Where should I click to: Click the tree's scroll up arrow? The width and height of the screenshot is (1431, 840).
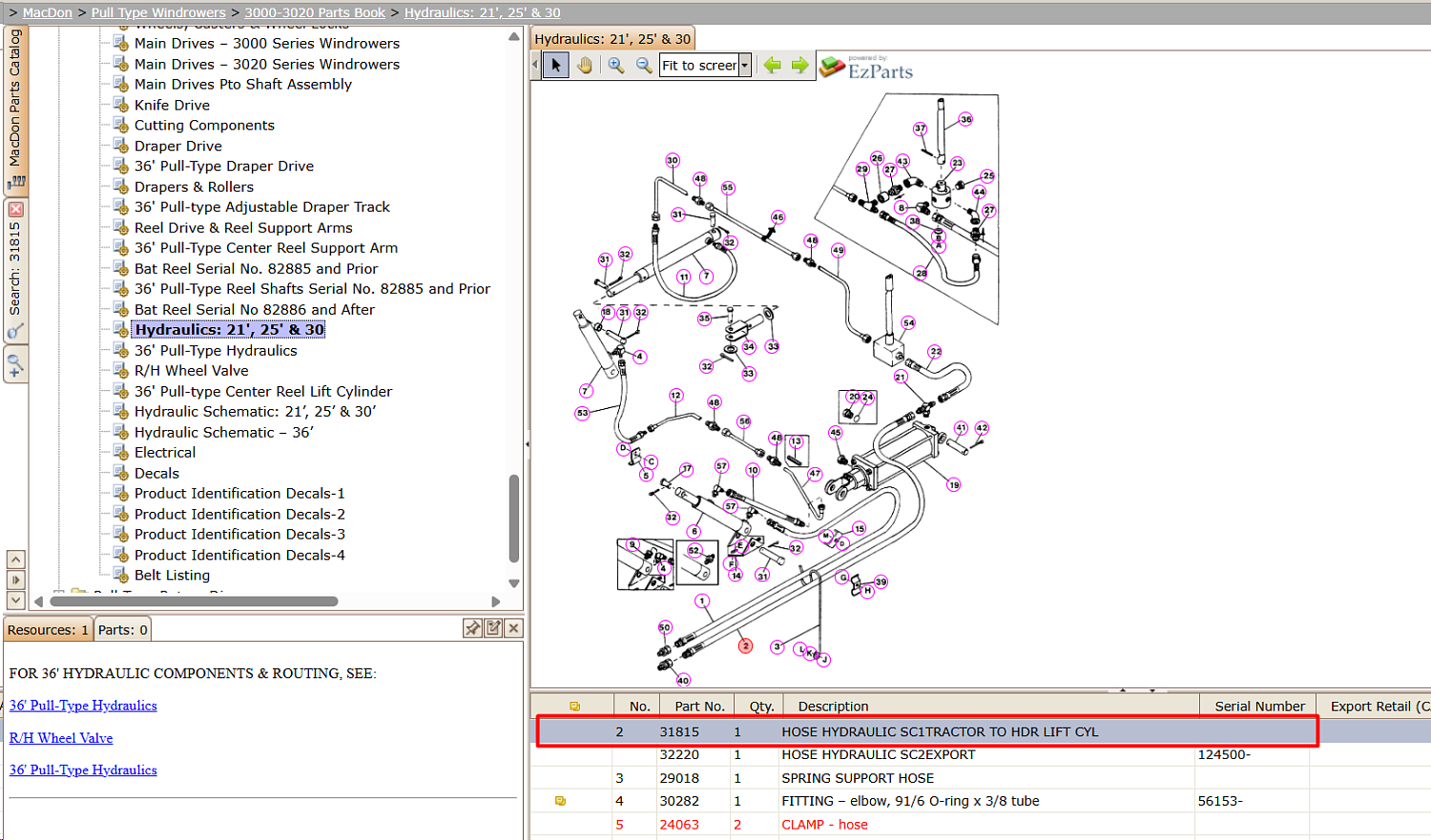tap(514, 37)
